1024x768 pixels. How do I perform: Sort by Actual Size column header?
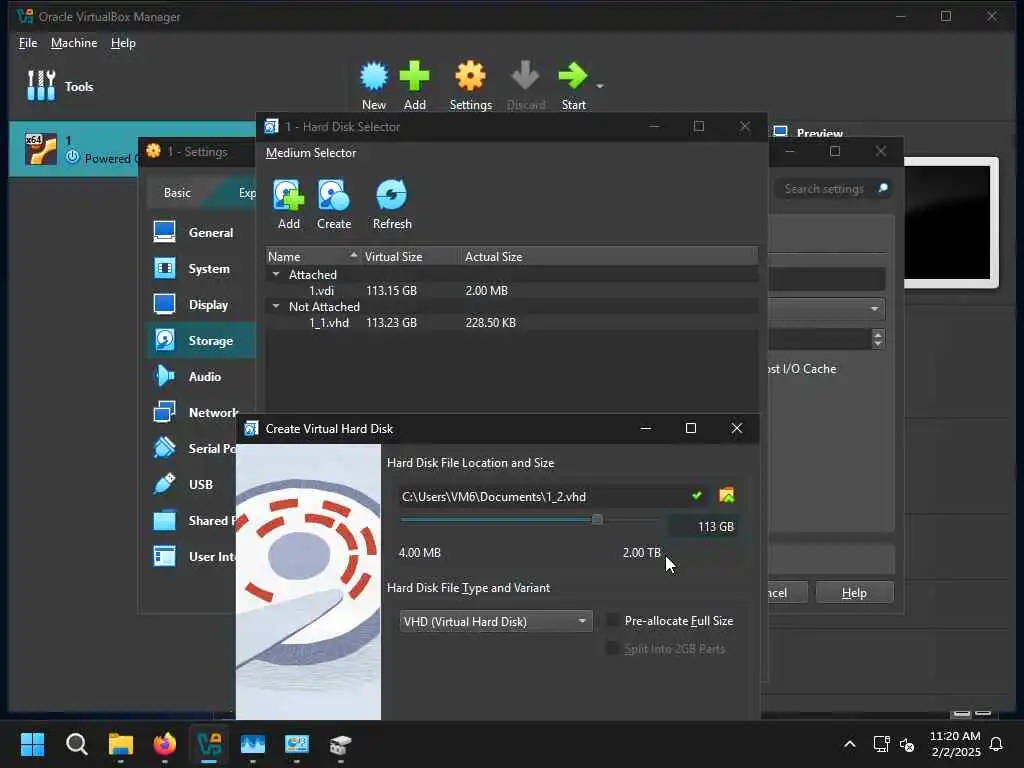pyautogui.click(x=609, y=257)
